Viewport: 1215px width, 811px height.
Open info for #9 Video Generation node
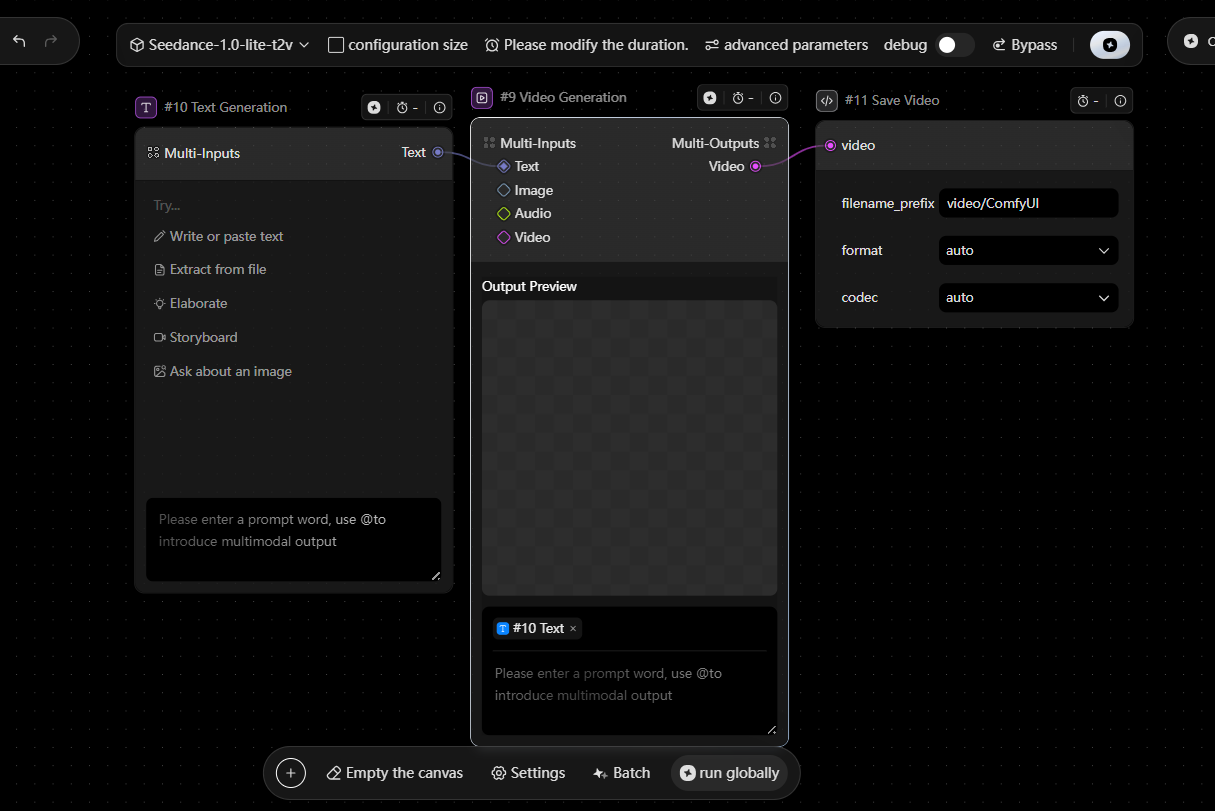[x=775, y=98]
